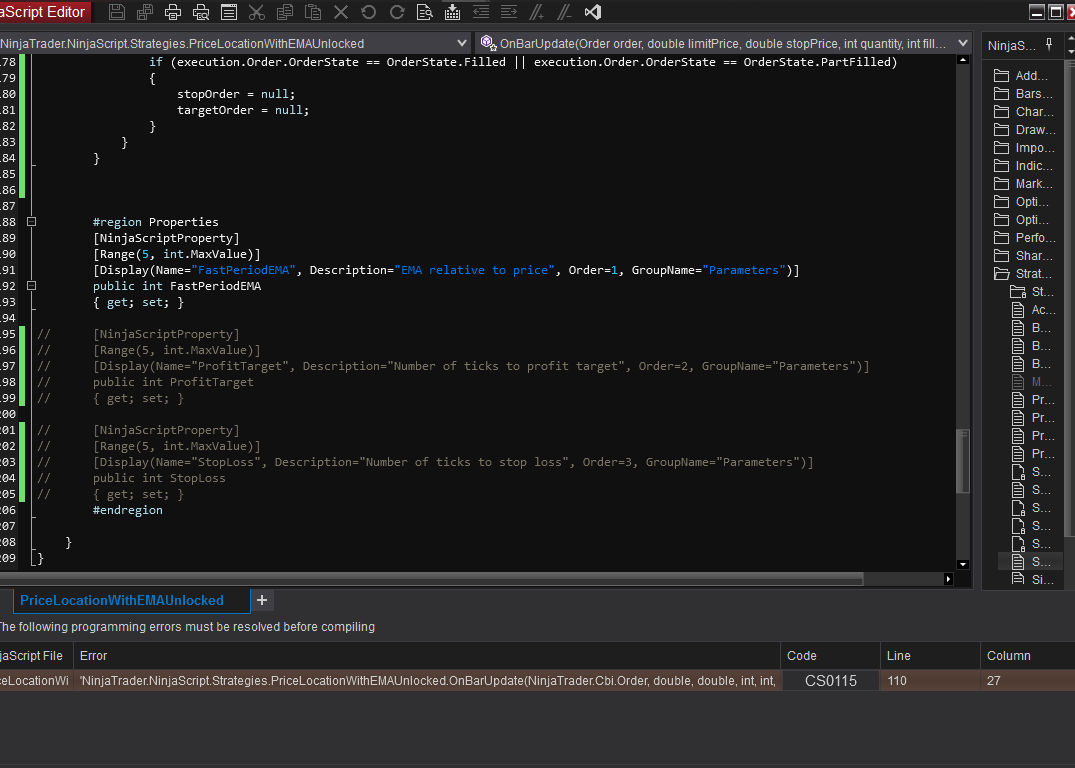The width and height of the screenshot is (1075, 768).
Task: Click the code editor vertical scrollbar thumb
Action: coord(963,460)
